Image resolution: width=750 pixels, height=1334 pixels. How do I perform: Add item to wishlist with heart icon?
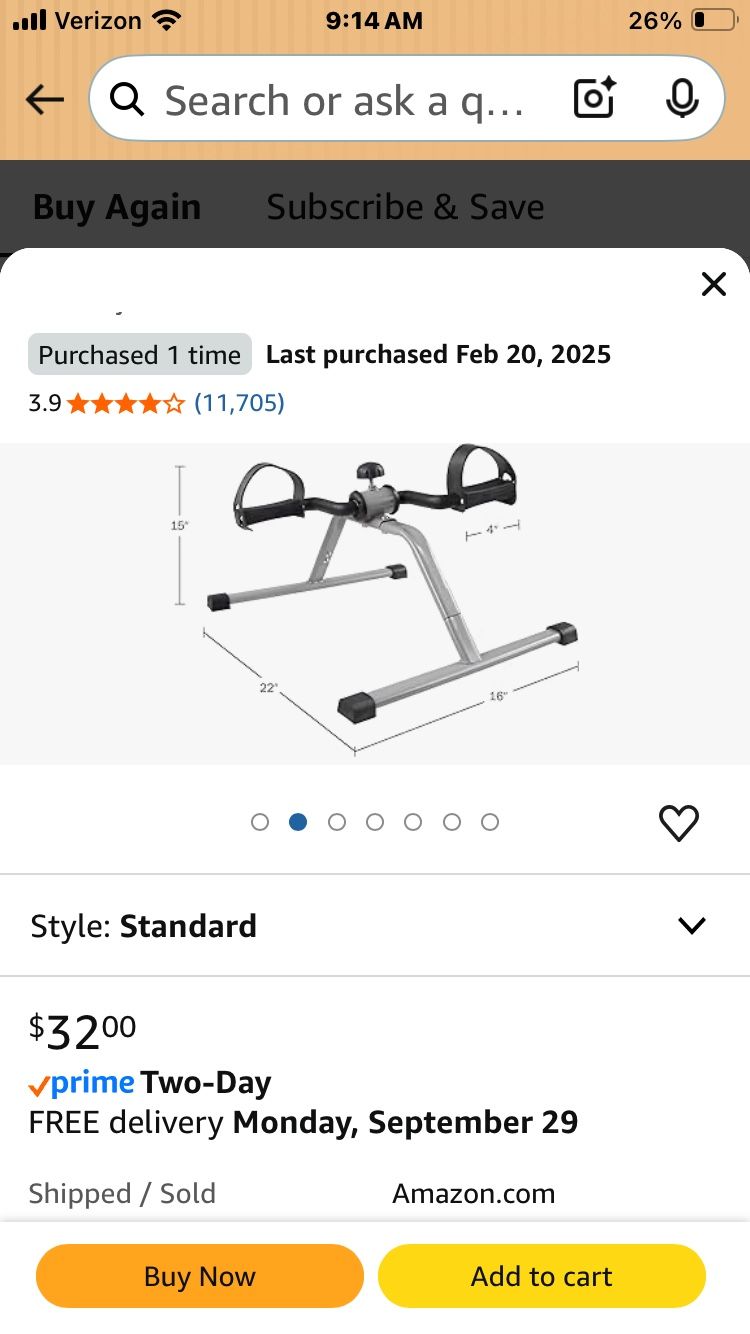coord(679,823)
